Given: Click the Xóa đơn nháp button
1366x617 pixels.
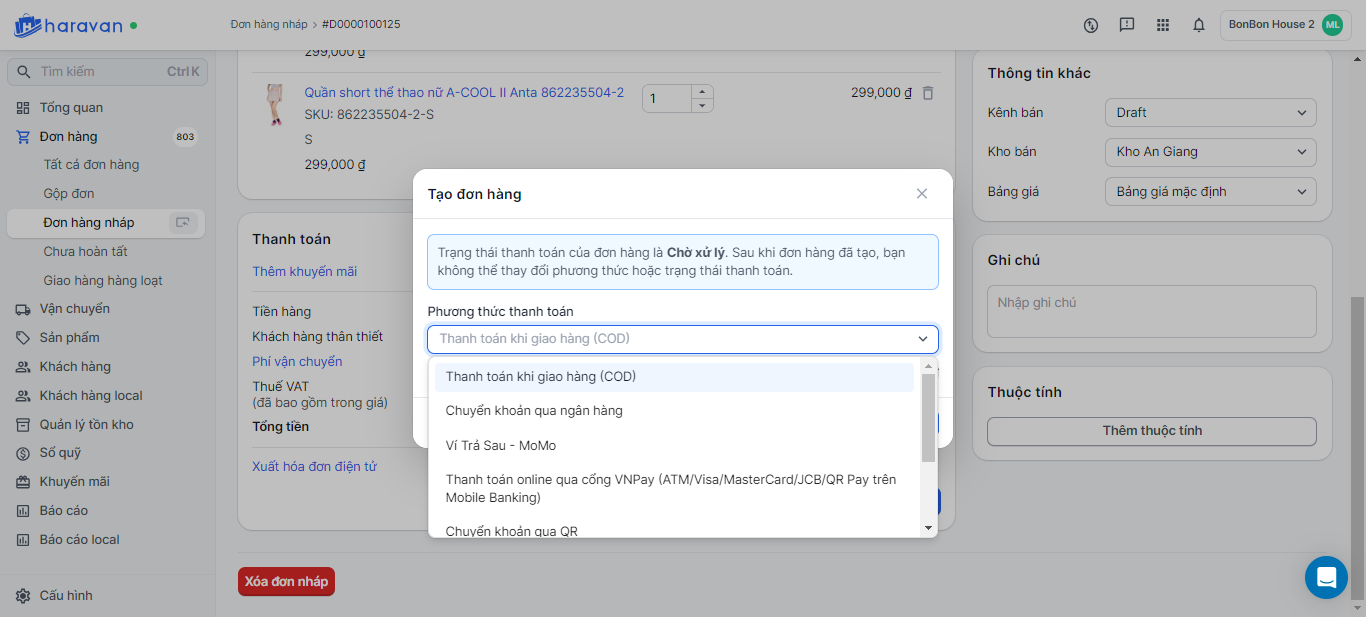Looking at the screenshot, I should pos(286,581).
